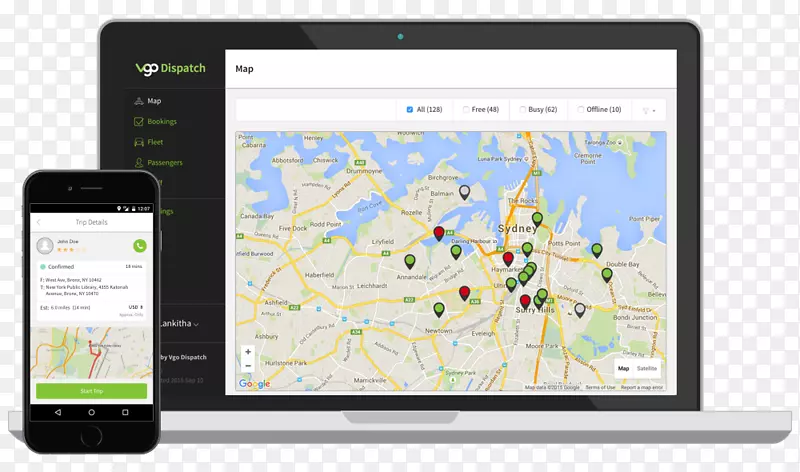Screen dimensions: 800x472
Task: Select the green pin below Double Bay label
Action: [x=607, y=275]
